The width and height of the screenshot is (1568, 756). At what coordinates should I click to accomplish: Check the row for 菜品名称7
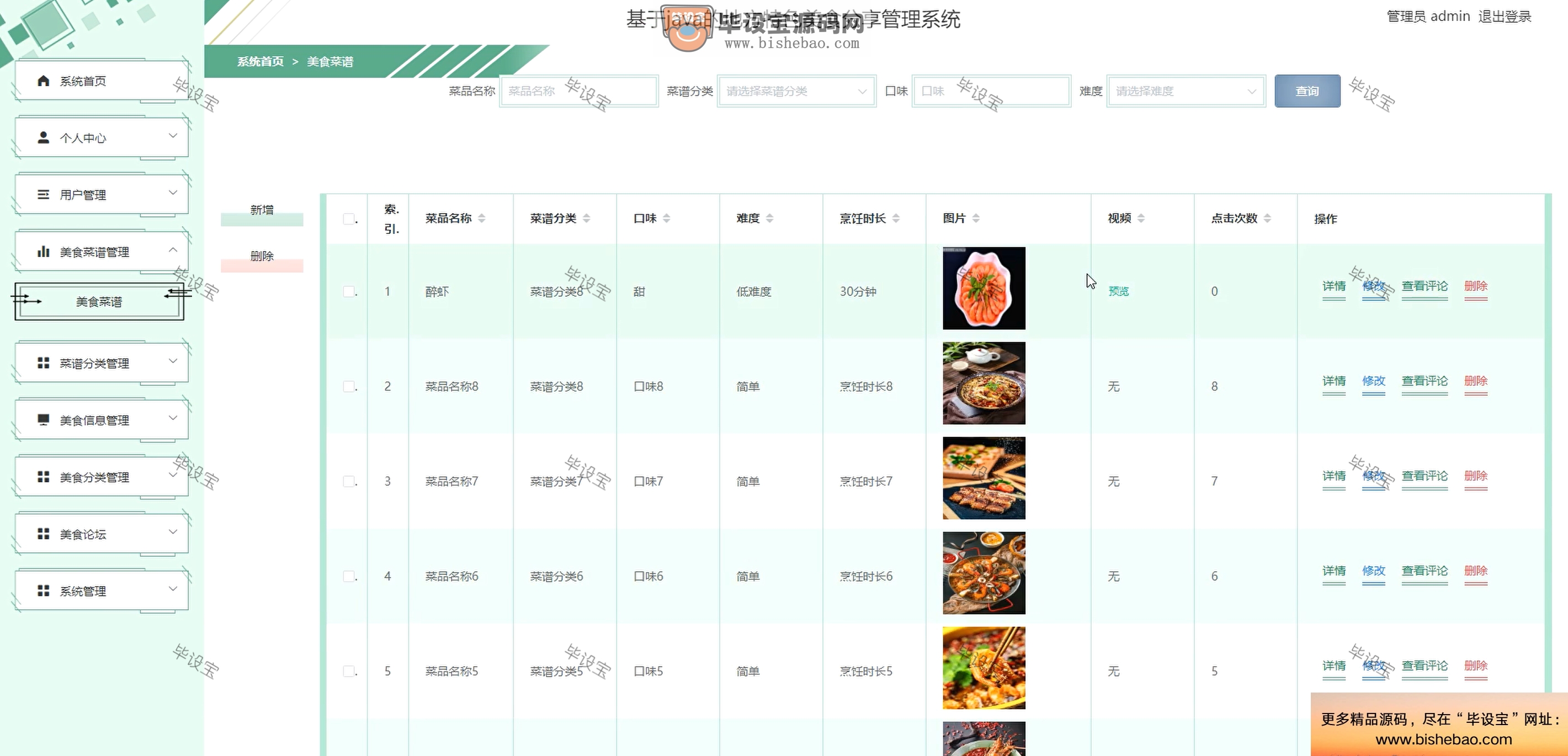coord(349,482)
